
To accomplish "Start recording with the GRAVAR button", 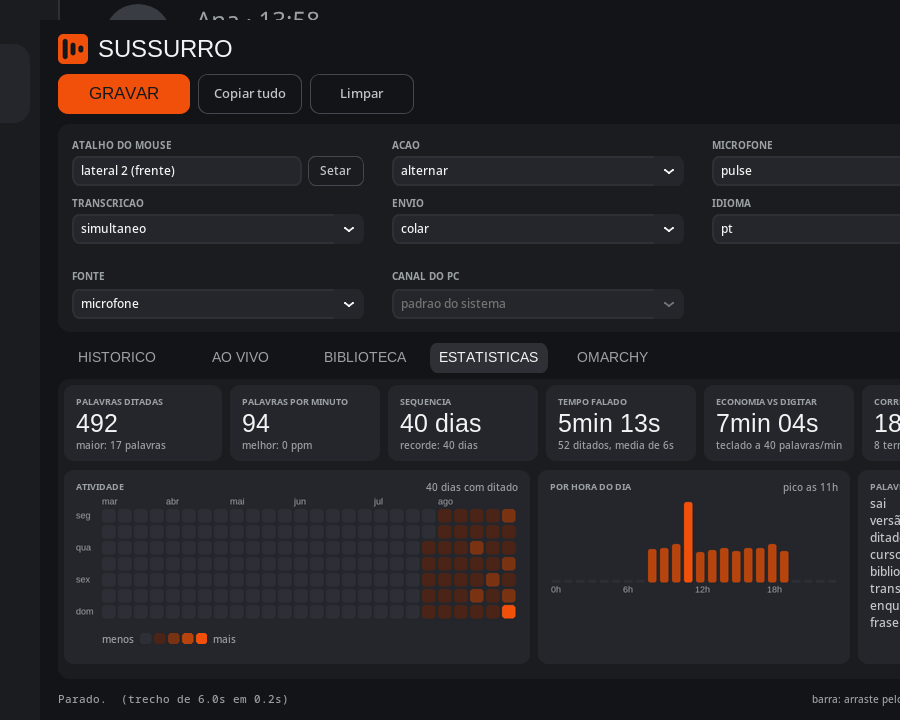I will (x=124, y=94).
